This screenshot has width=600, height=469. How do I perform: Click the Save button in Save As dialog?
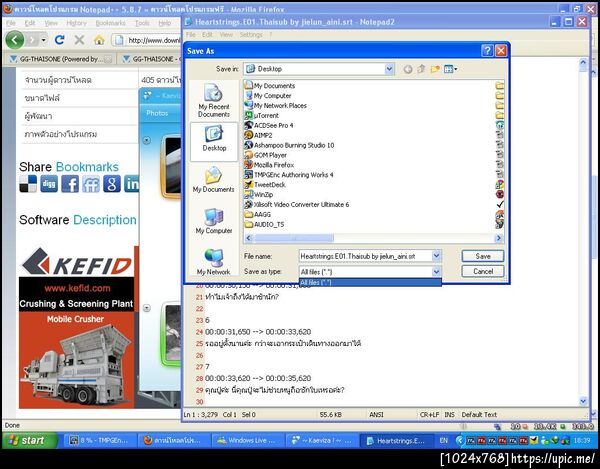483,256
